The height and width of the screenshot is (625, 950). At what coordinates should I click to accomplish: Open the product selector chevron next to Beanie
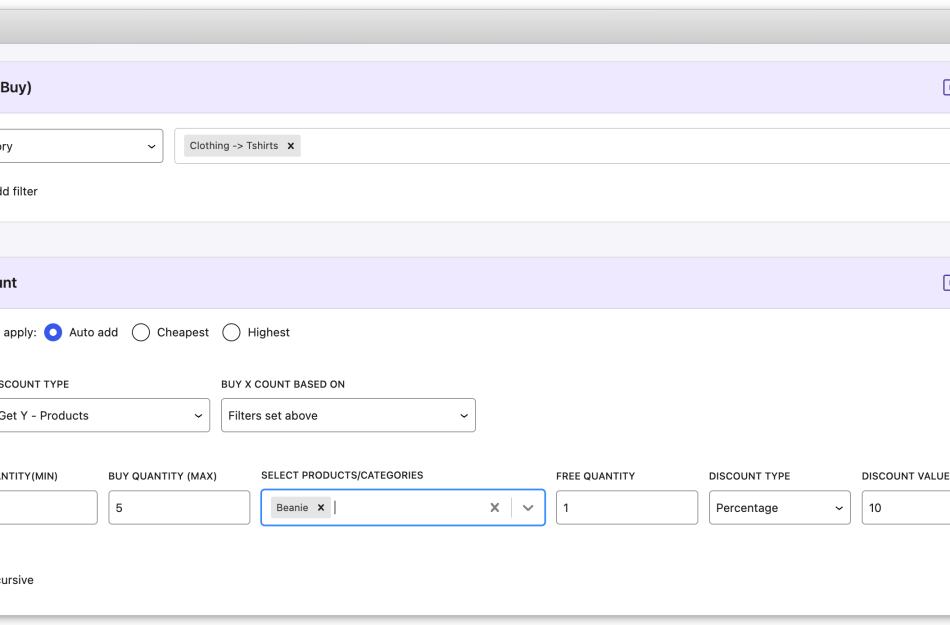pos(527,507)
